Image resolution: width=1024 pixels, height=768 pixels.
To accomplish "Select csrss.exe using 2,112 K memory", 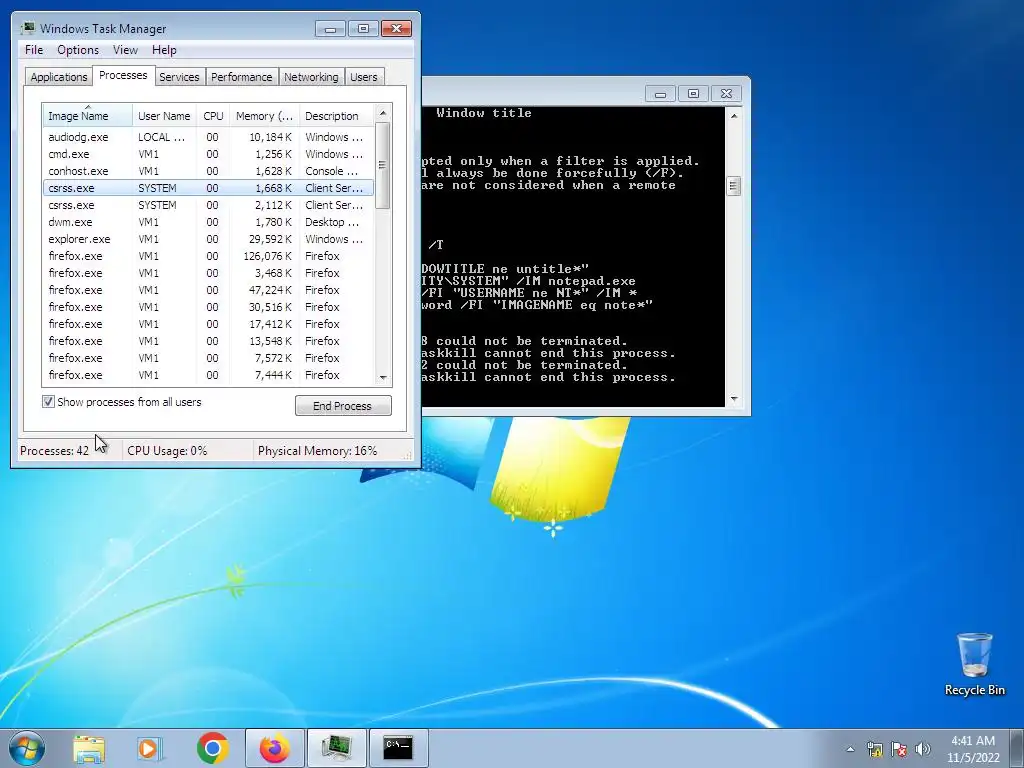I will (x=208, y=205).
